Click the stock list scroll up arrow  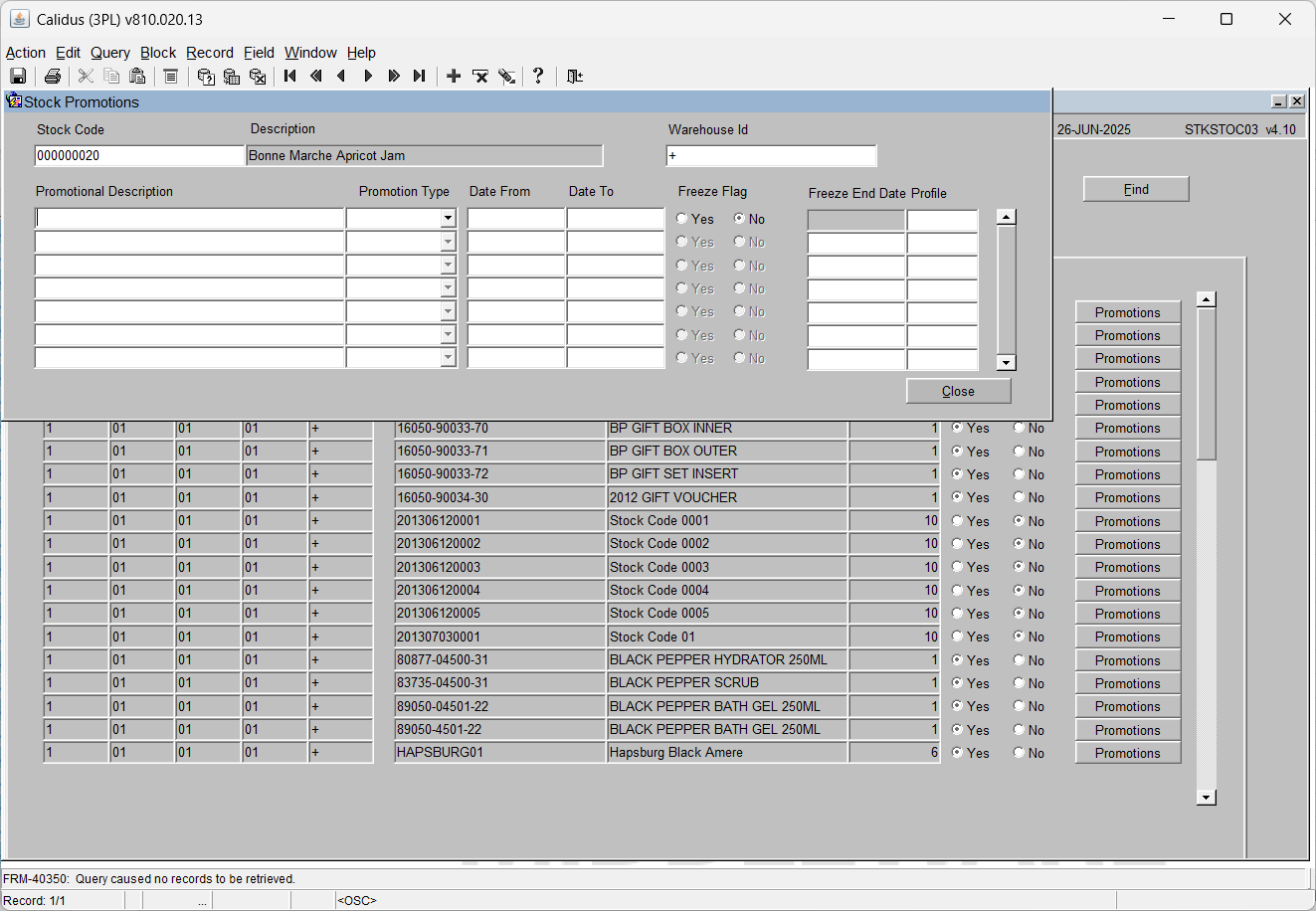point(1207,299)
